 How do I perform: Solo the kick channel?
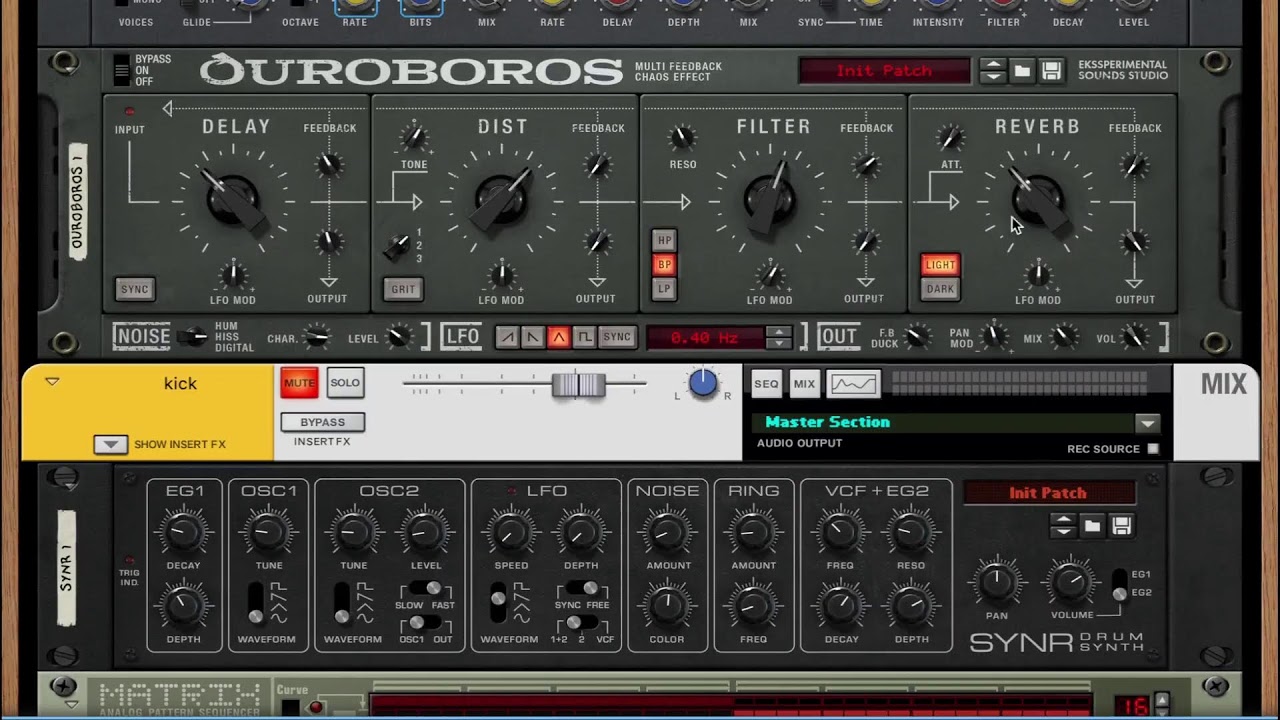pos(345,383)
